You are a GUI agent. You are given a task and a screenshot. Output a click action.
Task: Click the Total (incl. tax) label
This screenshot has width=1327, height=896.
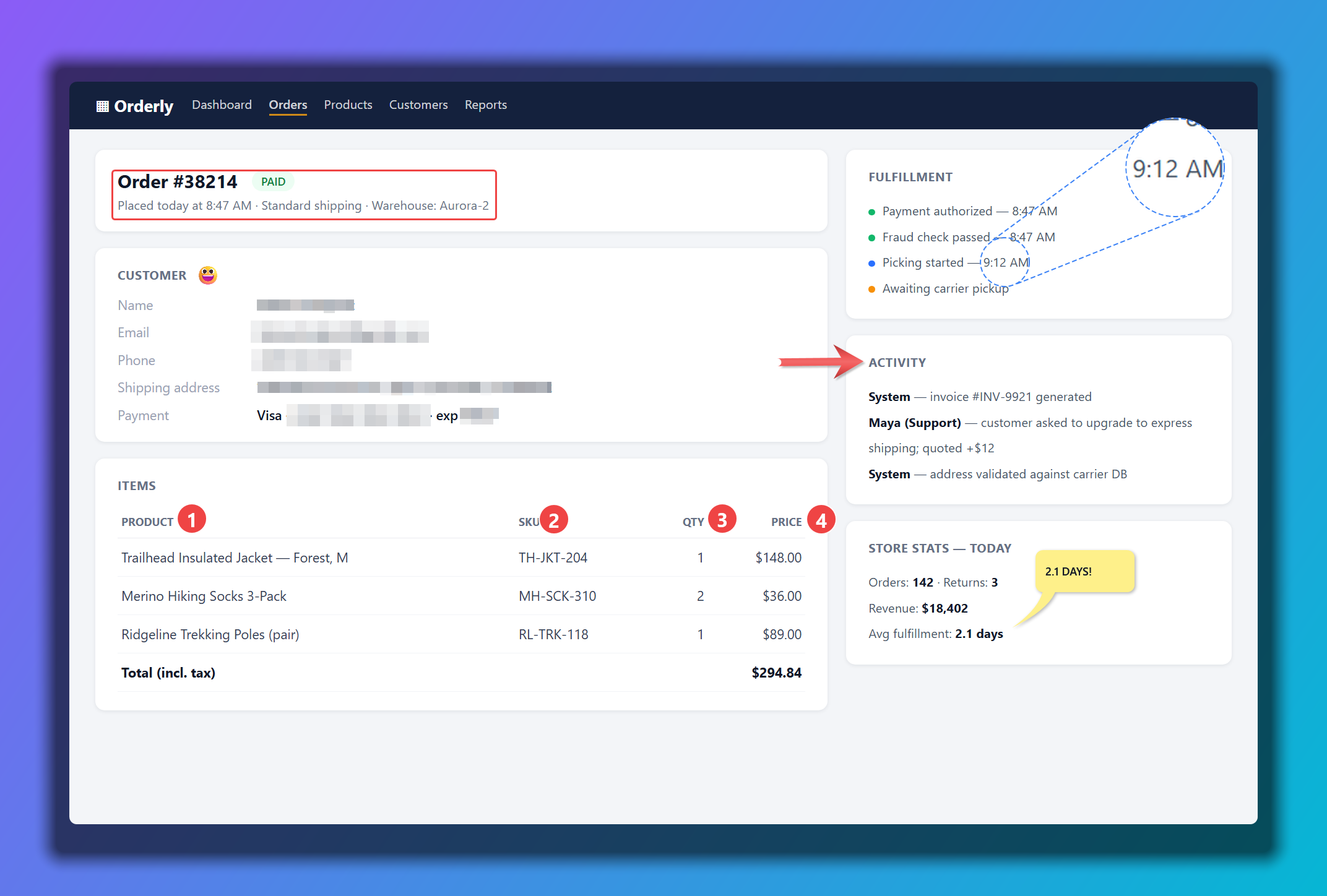[168, 673]
